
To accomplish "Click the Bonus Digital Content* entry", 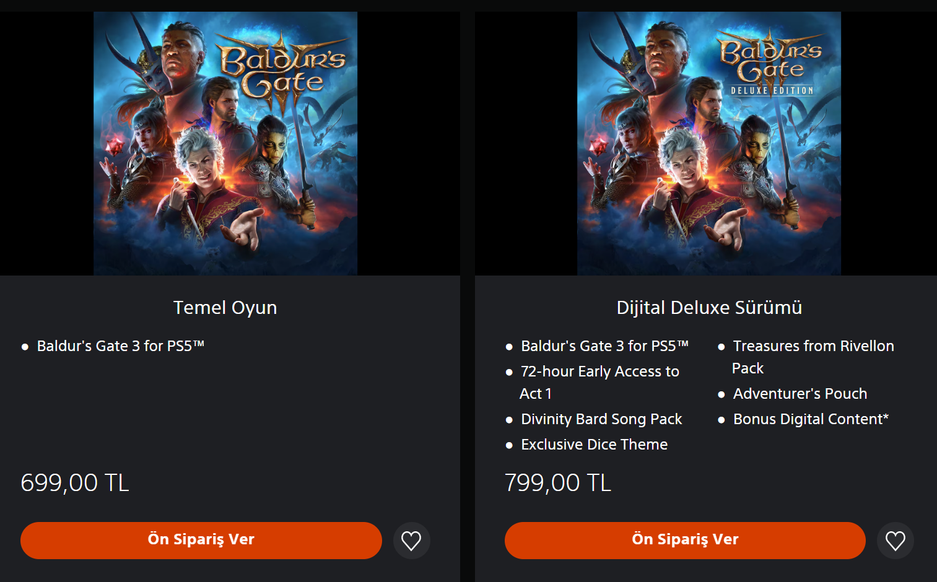I will tap(810, 419).
